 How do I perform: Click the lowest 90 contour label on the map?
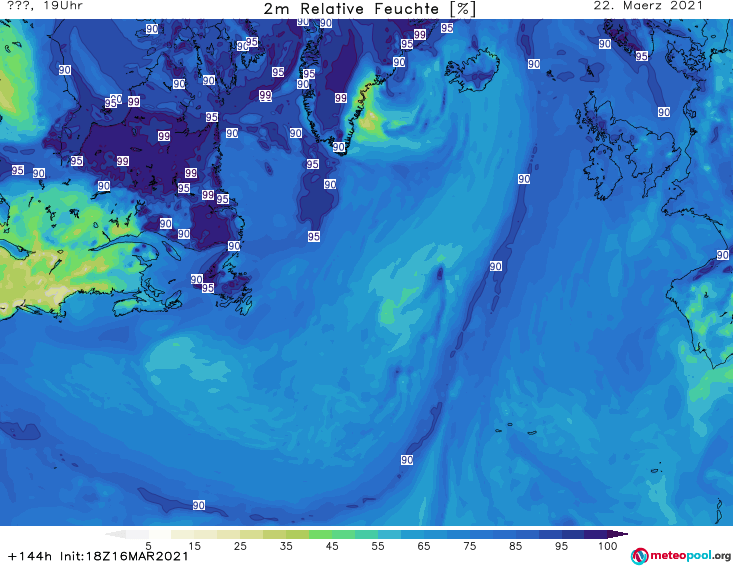click(x=199, y=505)
